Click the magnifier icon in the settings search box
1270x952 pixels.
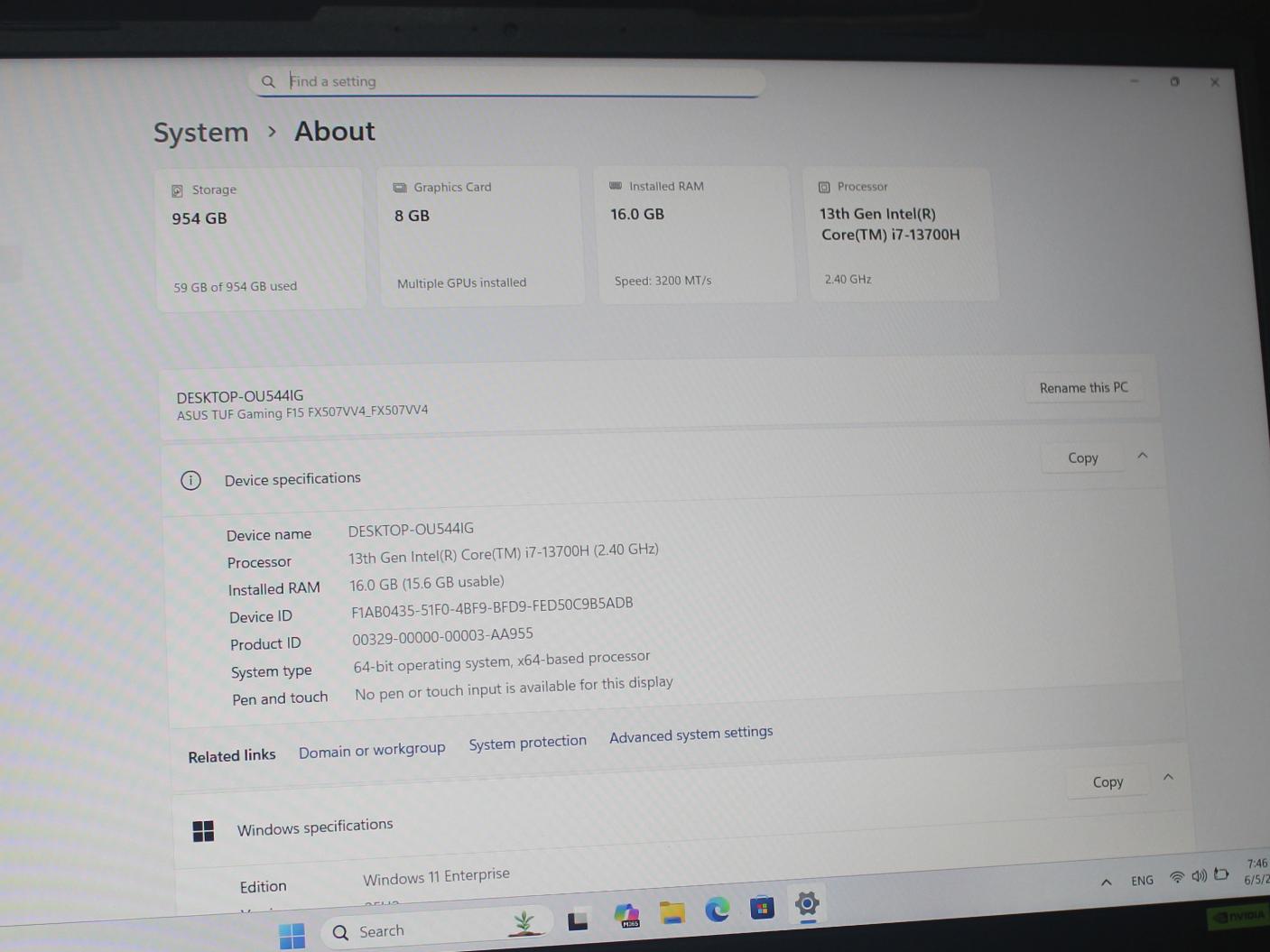(268, 81)
